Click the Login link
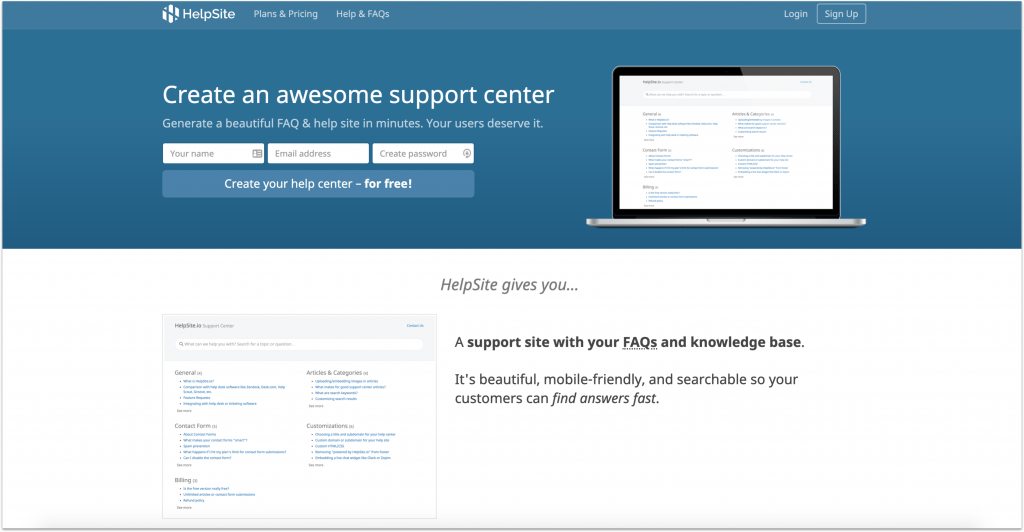 pos(795,14)
